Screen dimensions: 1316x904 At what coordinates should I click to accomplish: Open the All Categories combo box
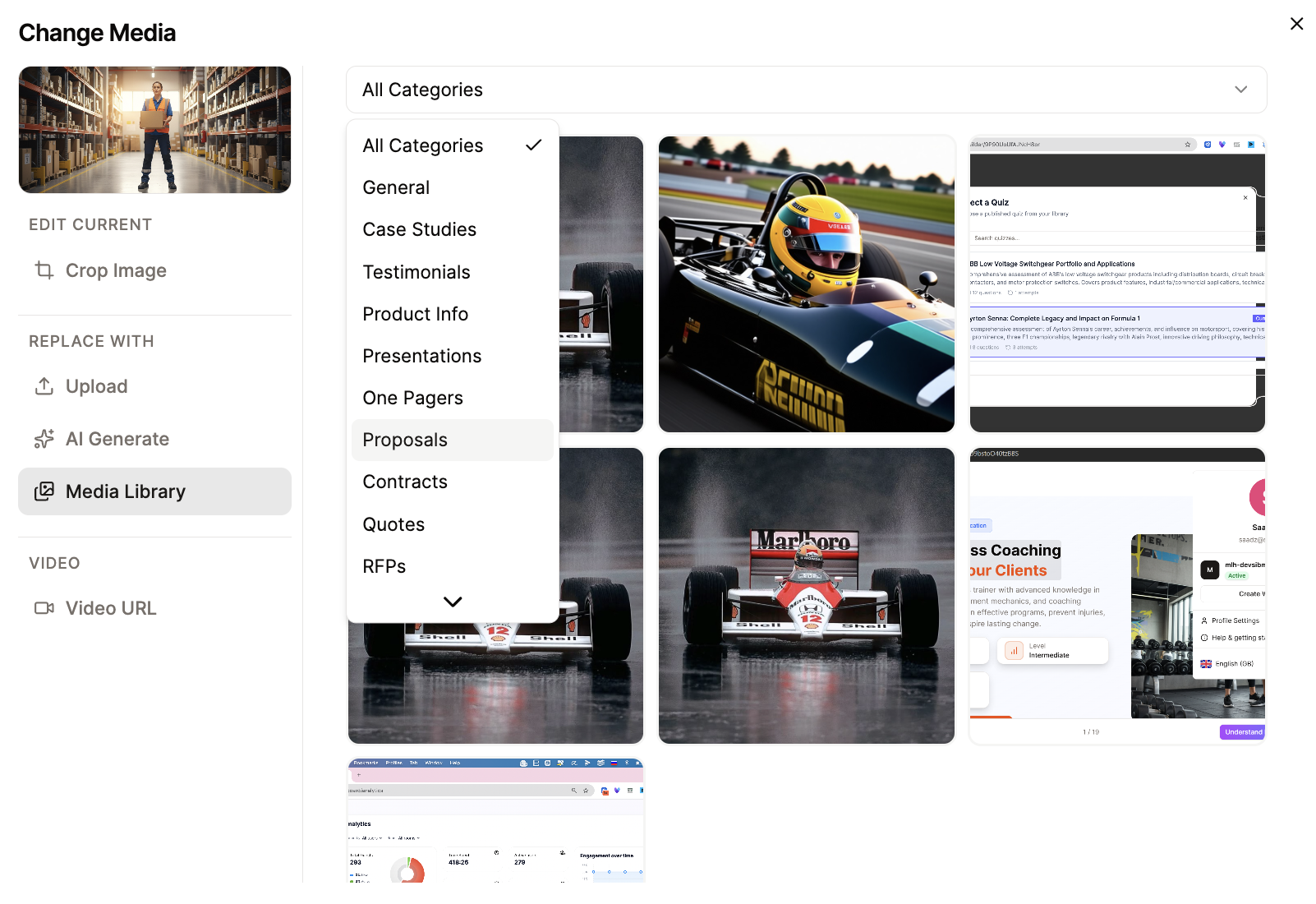point(806,90)
